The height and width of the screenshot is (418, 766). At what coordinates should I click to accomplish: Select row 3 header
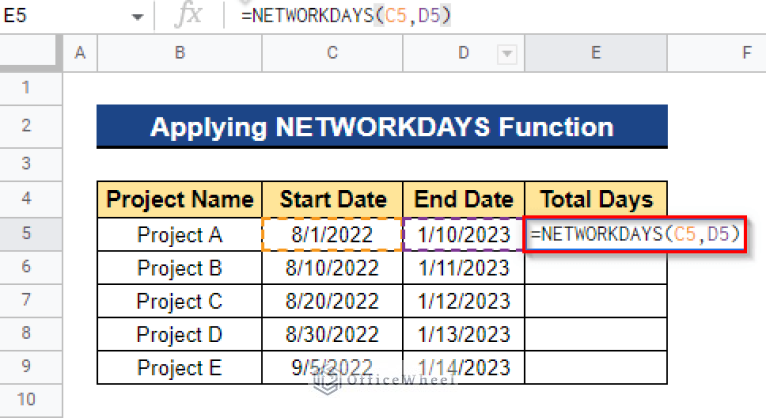(x=31, y=165)
